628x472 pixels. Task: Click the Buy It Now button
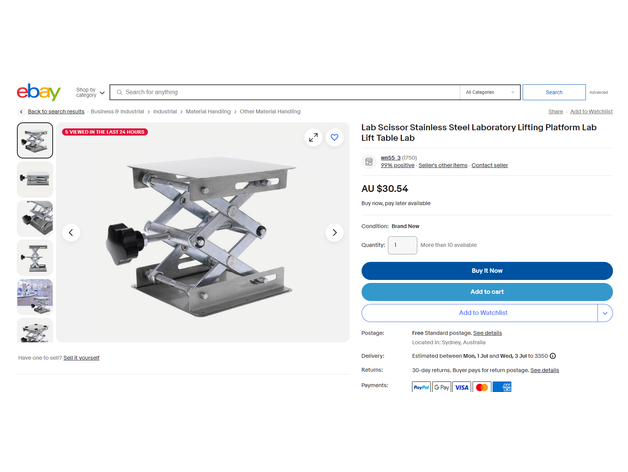click(486, 271)
